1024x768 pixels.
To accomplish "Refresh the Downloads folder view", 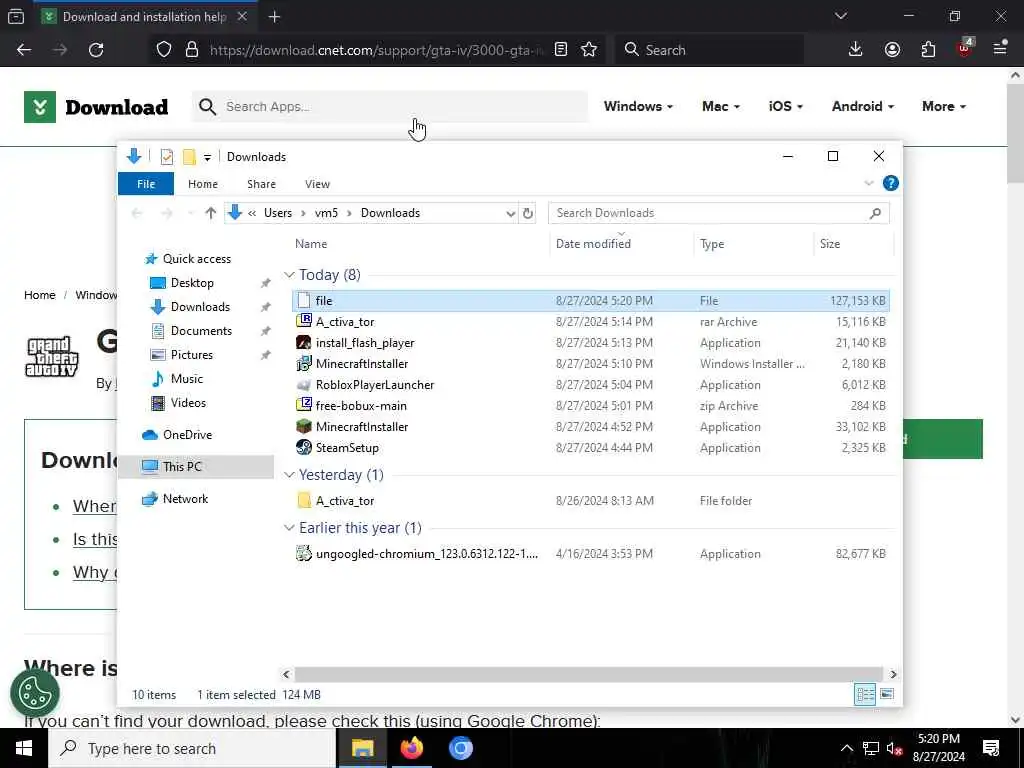I will point(528,214).
